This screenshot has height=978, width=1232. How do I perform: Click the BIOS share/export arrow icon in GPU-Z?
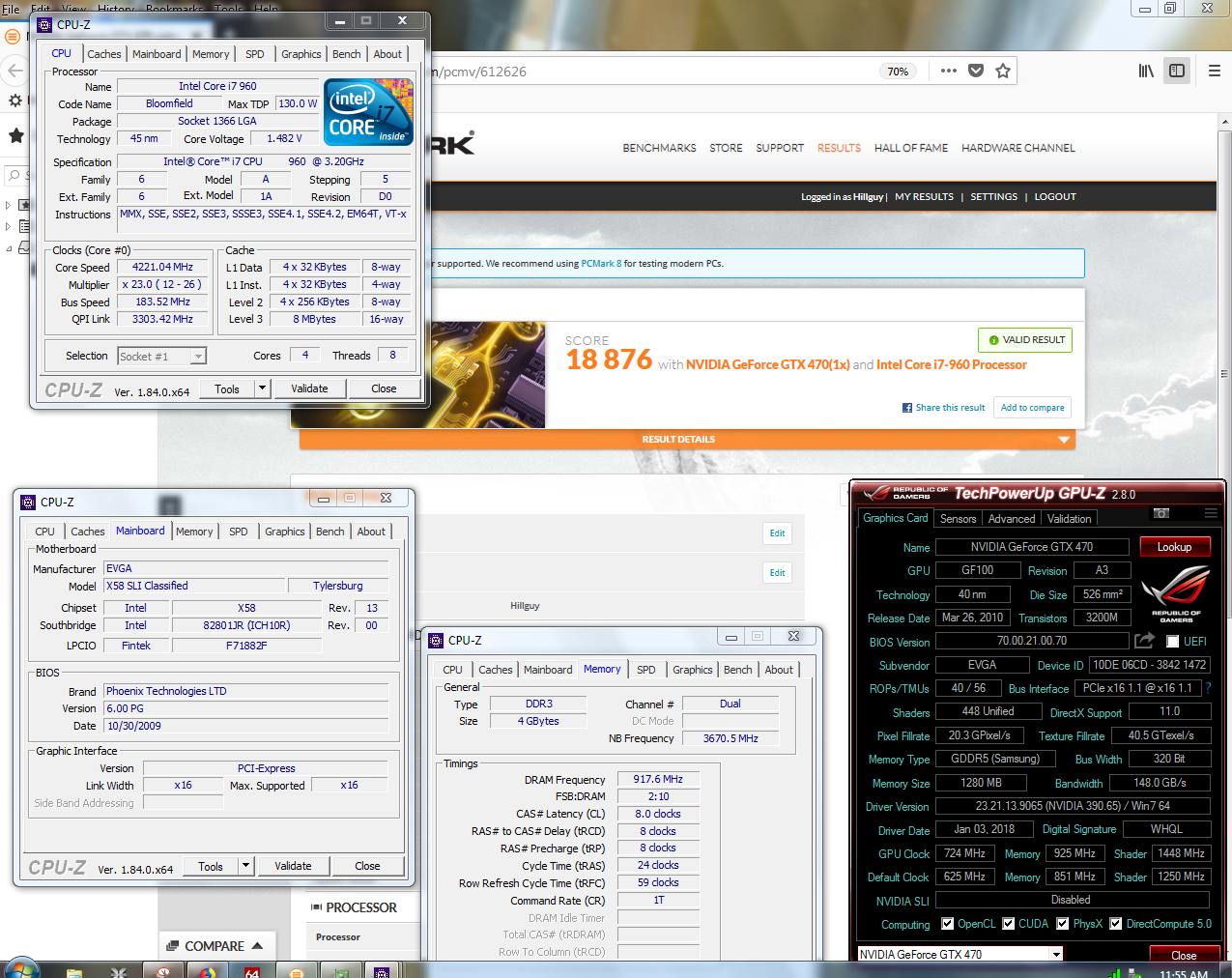click(x=1145, y=641)
